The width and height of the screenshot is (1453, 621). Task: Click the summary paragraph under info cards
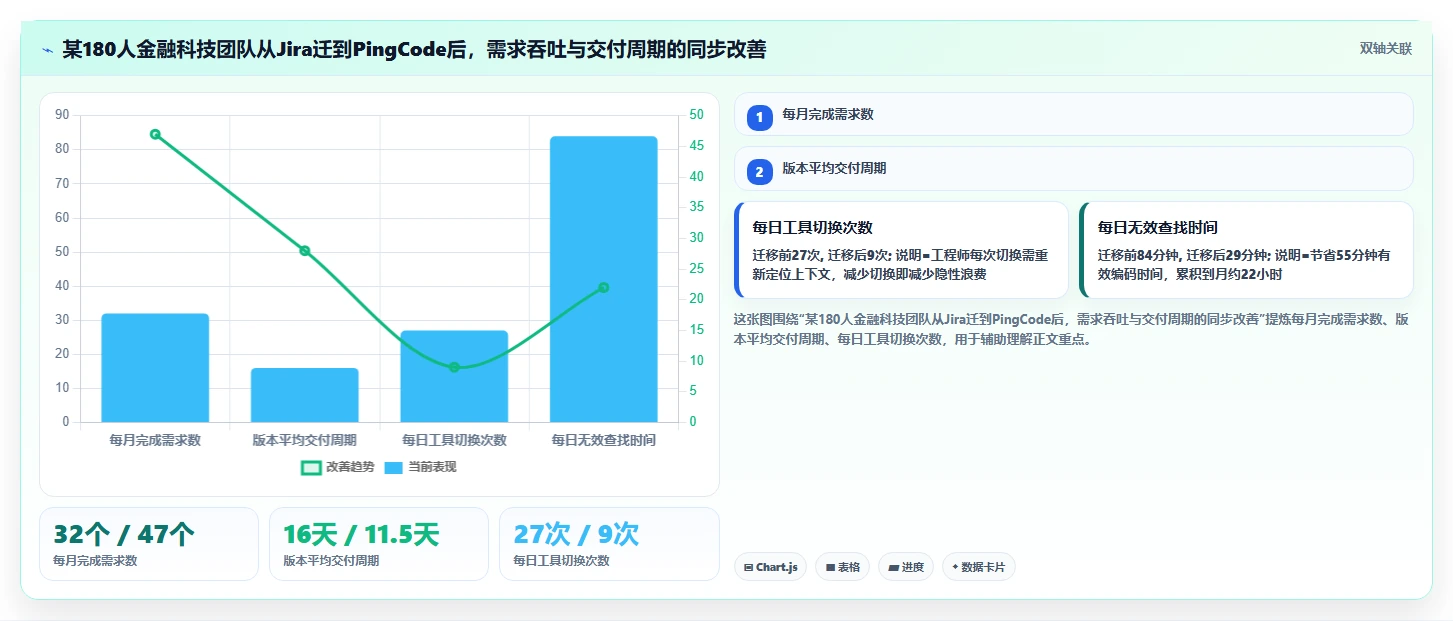click(1072, 329)
